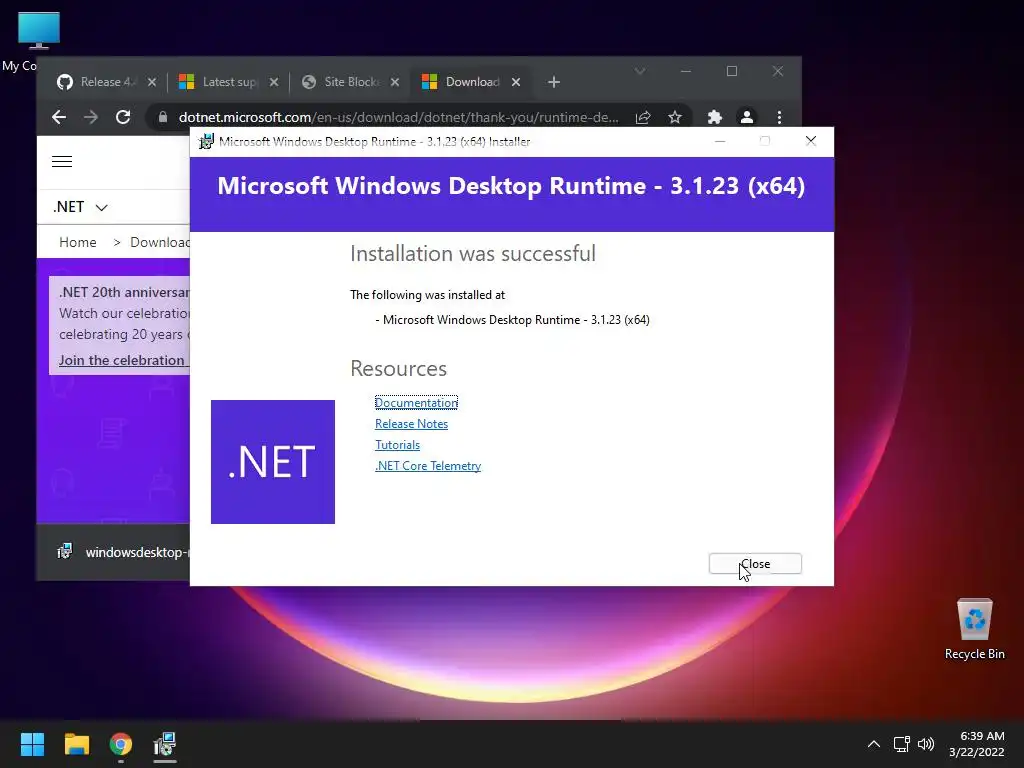This screenshot has width=1024, height=768.
Task: Click the site lock icon in address bar
Action: tap(163, 117)
